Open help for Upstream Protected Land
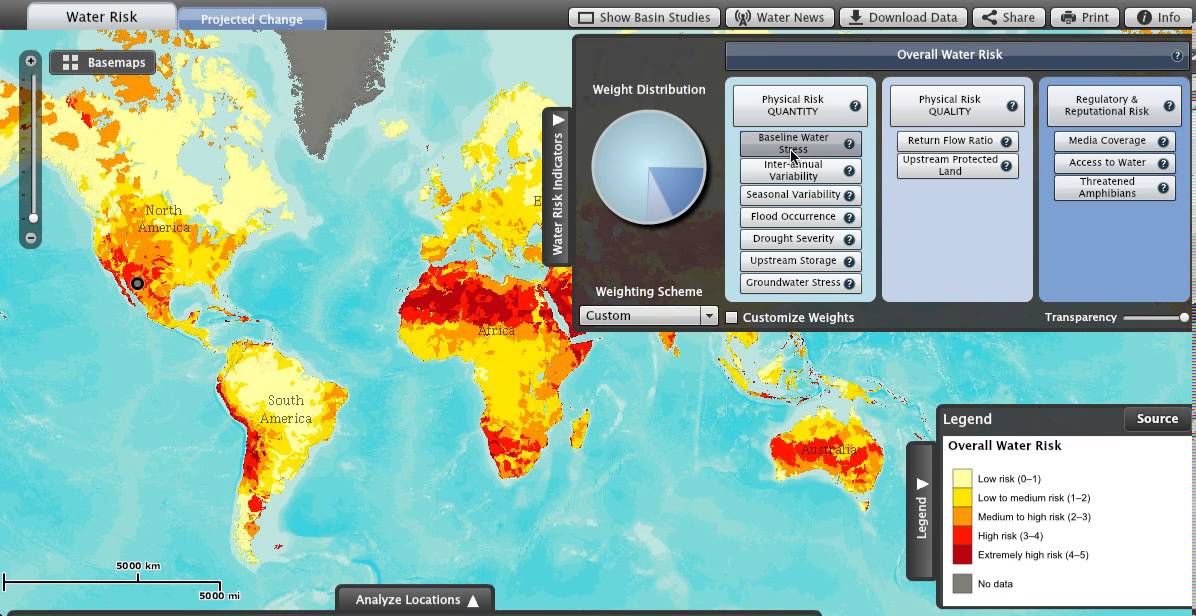Screen dimensions: 1196x616 1006,165
